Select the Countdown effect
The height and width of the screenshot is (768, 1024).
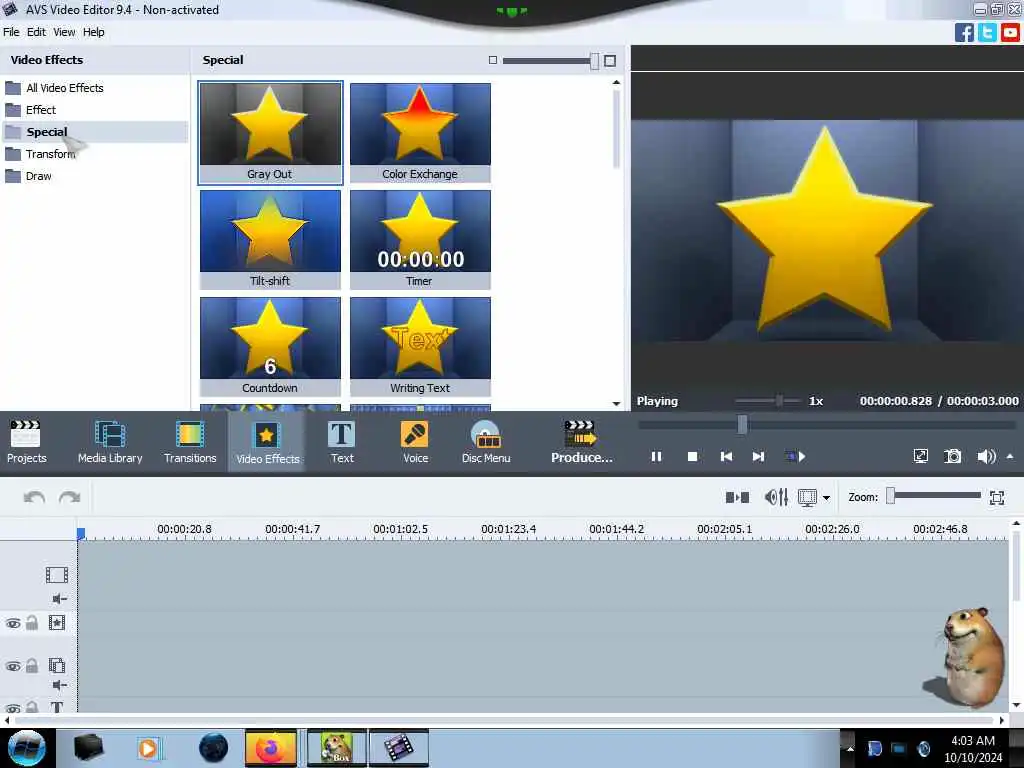(270, 347)
